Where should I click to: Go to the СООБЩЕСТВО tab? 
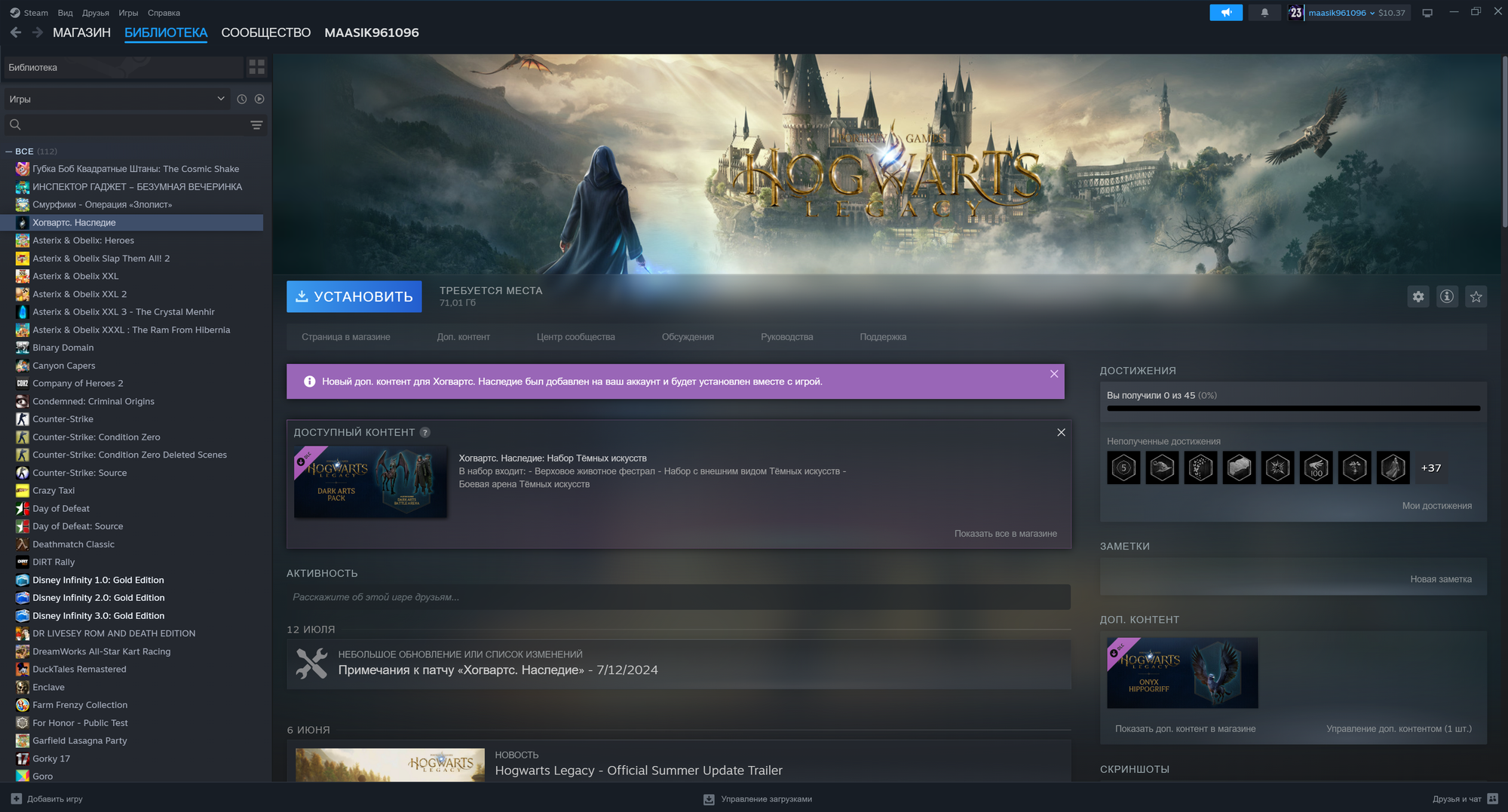[x=265, y=32]
